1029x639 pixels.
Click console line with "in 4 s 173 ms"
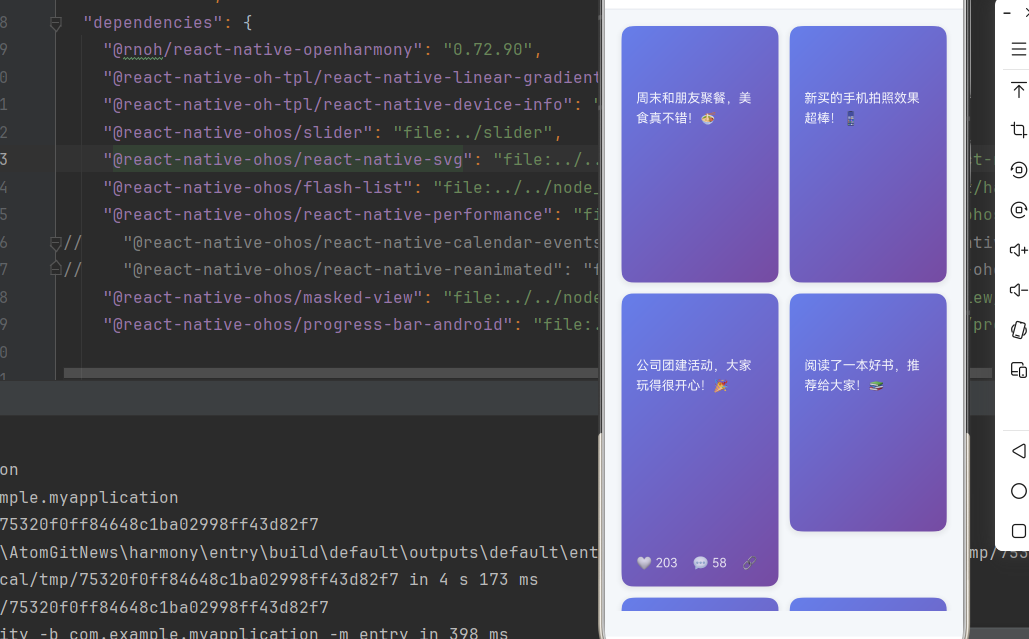(x=269, y=580)
